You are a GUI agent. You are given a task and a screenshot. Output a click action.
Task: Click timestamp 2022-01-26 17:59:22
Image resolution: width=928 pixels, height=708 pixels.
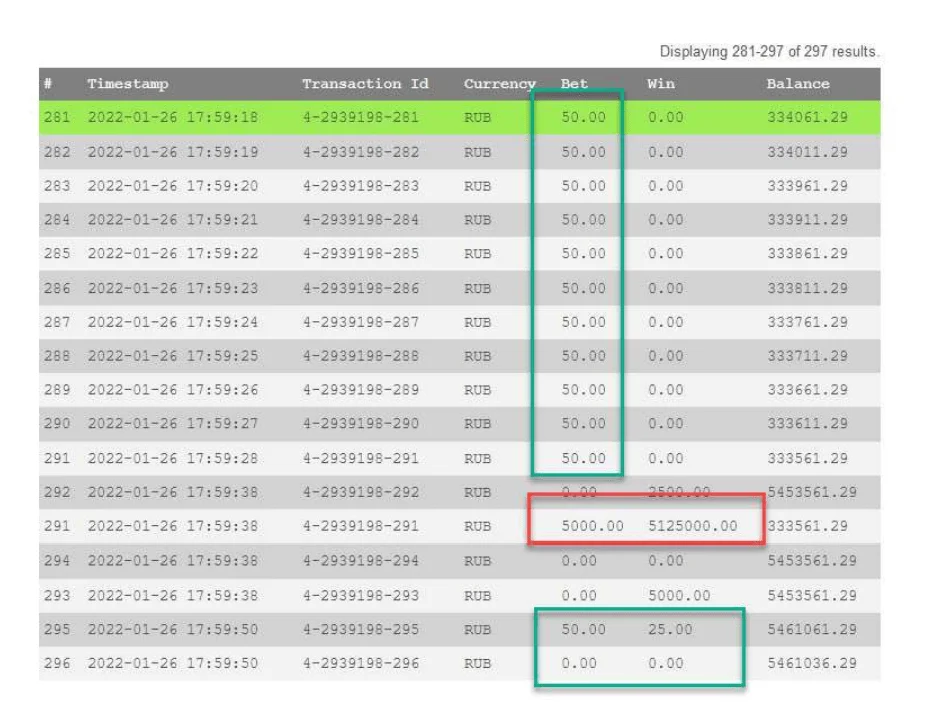pos(172,253)
